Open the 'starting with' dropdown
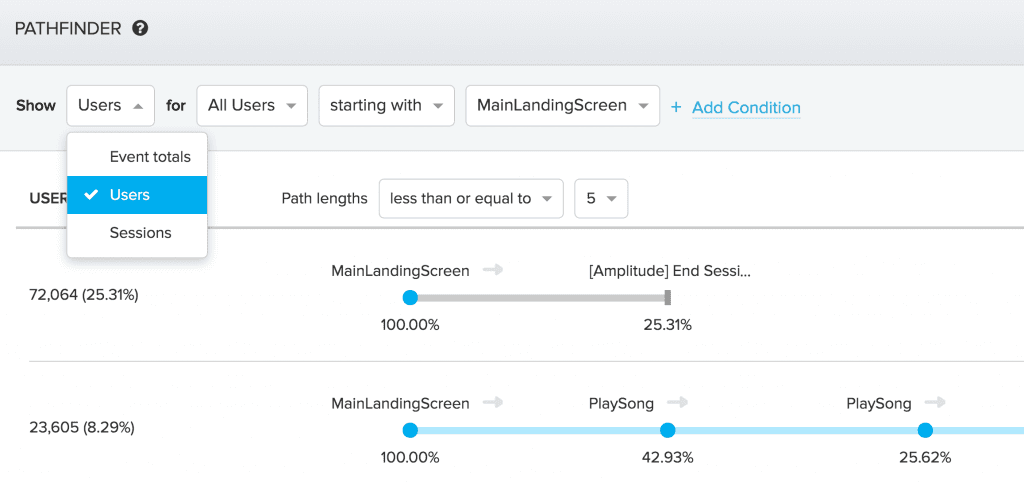Image resolution: width=1024 pixels, height=482 pixels. pos(386,105)
